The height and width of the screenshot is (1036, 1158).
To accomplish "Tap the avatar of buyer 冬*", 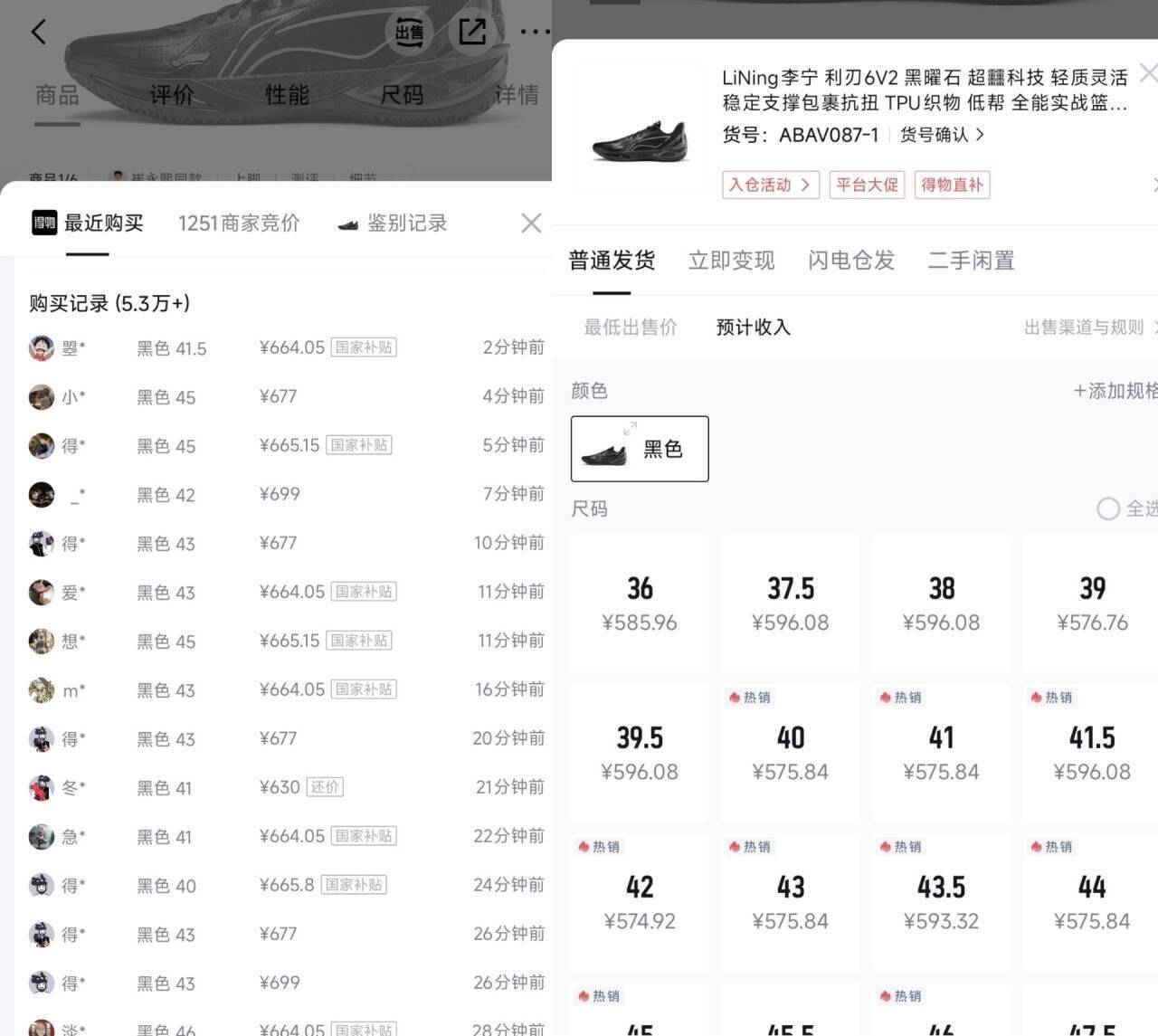I will pyautogui.click(x=42, y=787).
